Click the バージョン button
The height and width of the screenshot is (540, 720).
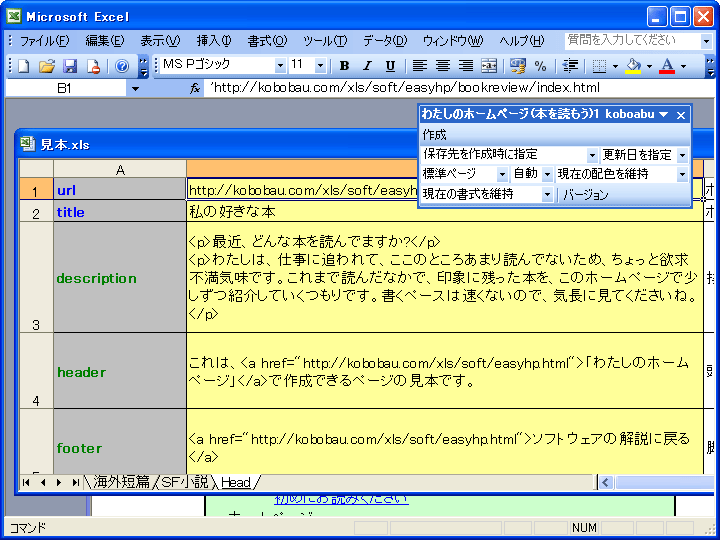(x=586, y=195)
